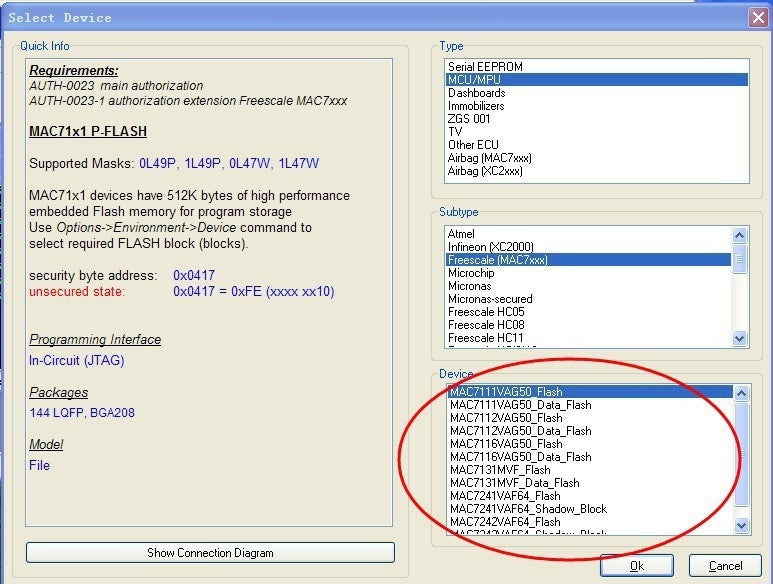
Task: Click the Subtype list scroll up arrow
Action: pos(739,235)
